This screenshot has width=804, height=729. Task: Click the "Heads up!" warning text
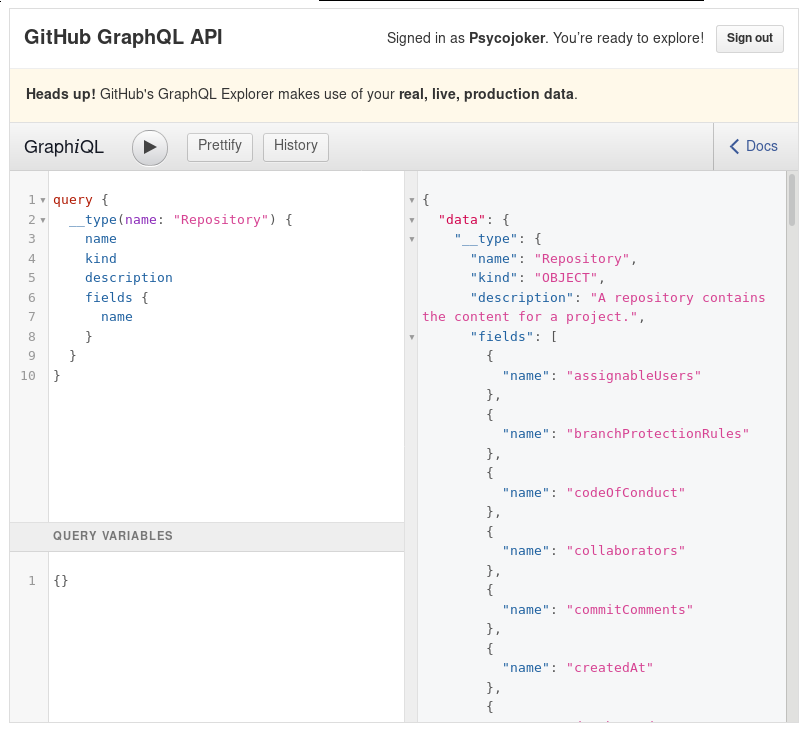(x=61, y=94)
